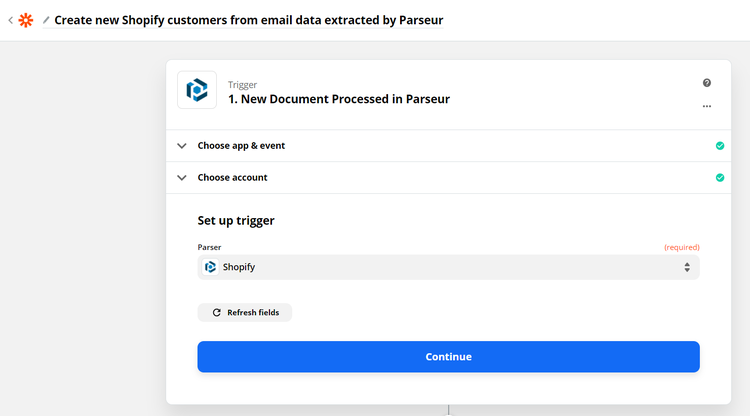This screenshot has height=416, width=750.
Task: Open the help question mark icon
Action: [x=707, y=83]
